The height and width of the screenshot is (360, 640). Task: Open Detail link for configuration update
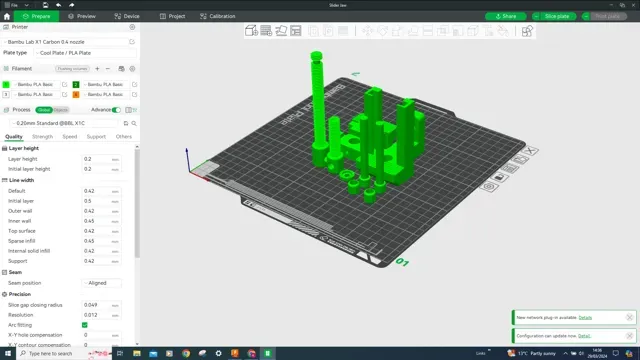click(x=584, y=336)
